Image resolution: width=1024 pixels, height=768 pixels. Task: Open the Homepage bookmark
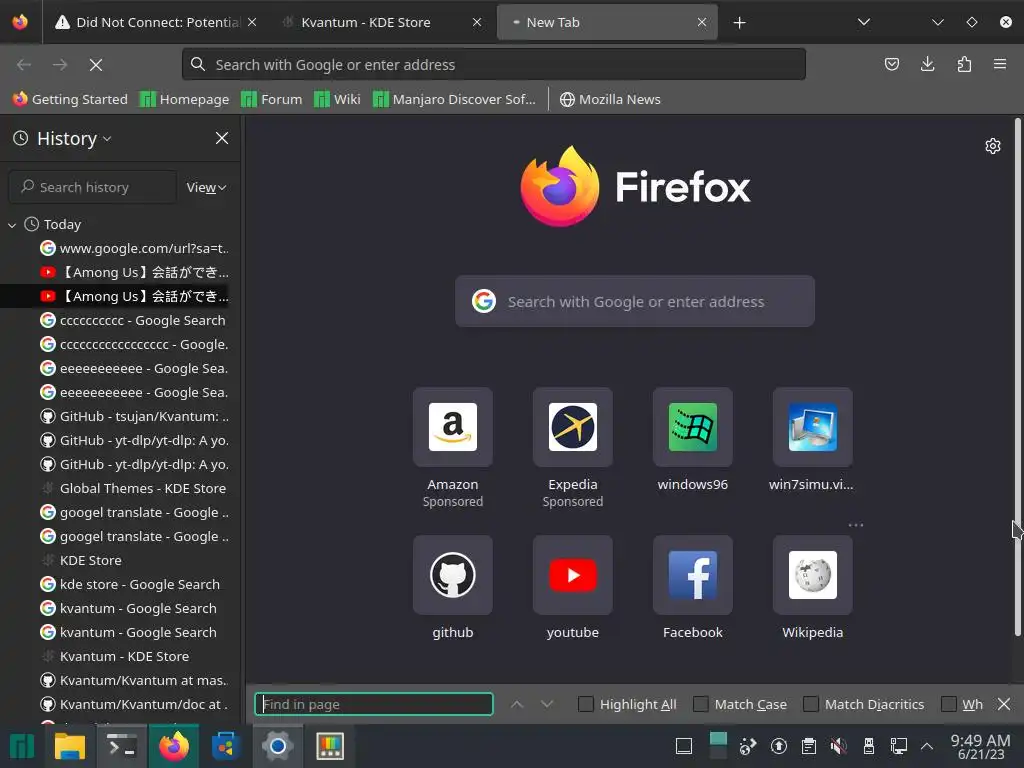pos(185,99)
